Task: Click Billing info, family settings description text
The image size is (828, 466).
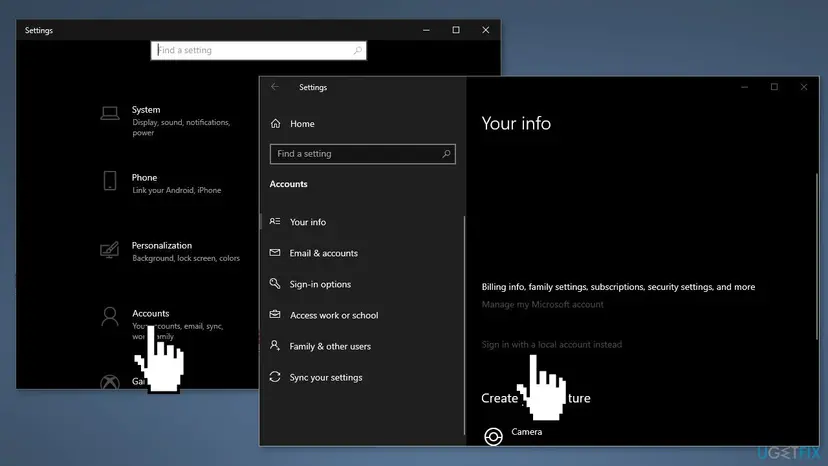Action: [618, 287]
